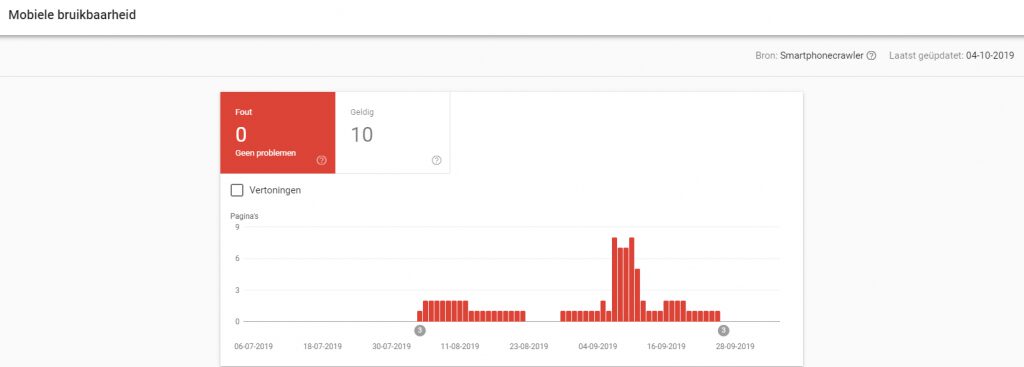Screen dimensions: 1024x367
Task: Click annotation marker 3 near 30-07-2019
Action: [420, 330]
